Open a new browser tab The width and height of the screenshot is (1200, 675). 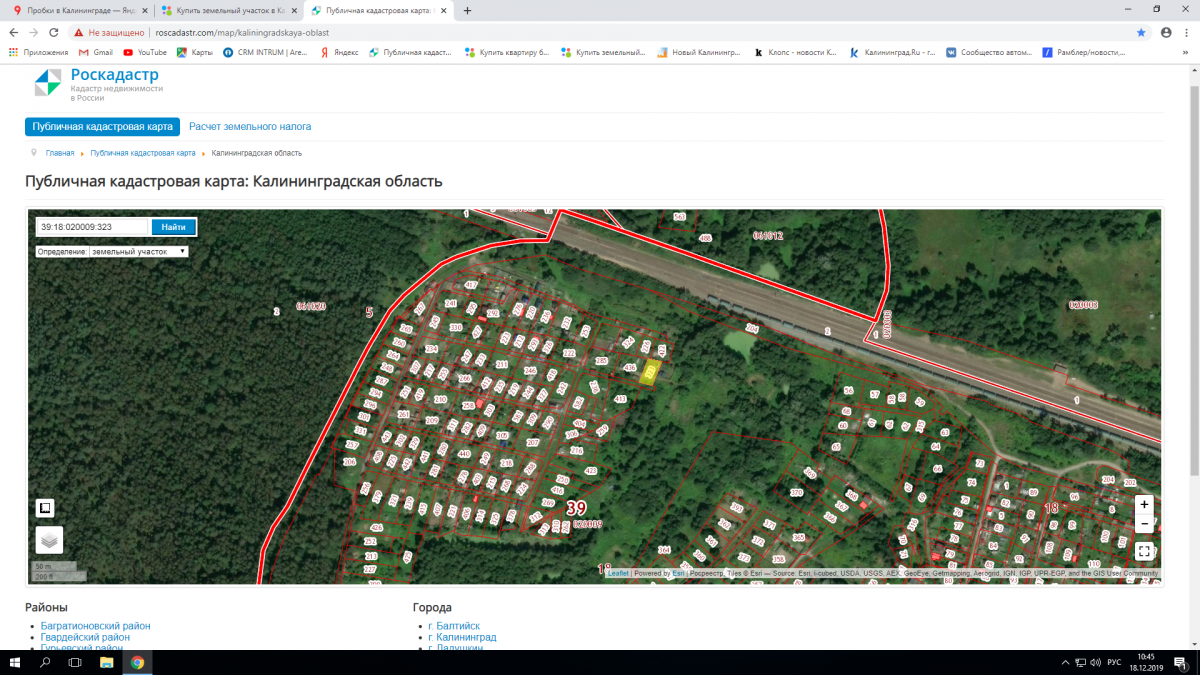click(467, 11)
